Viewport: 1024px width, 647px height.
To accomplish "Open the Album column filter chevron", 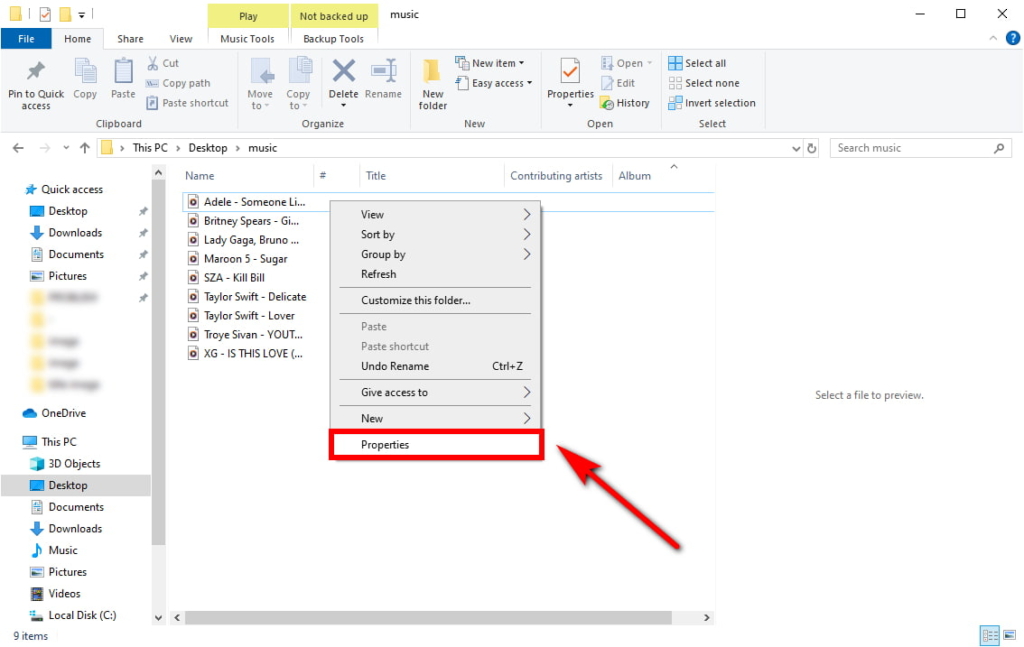I will pos(673,168).
